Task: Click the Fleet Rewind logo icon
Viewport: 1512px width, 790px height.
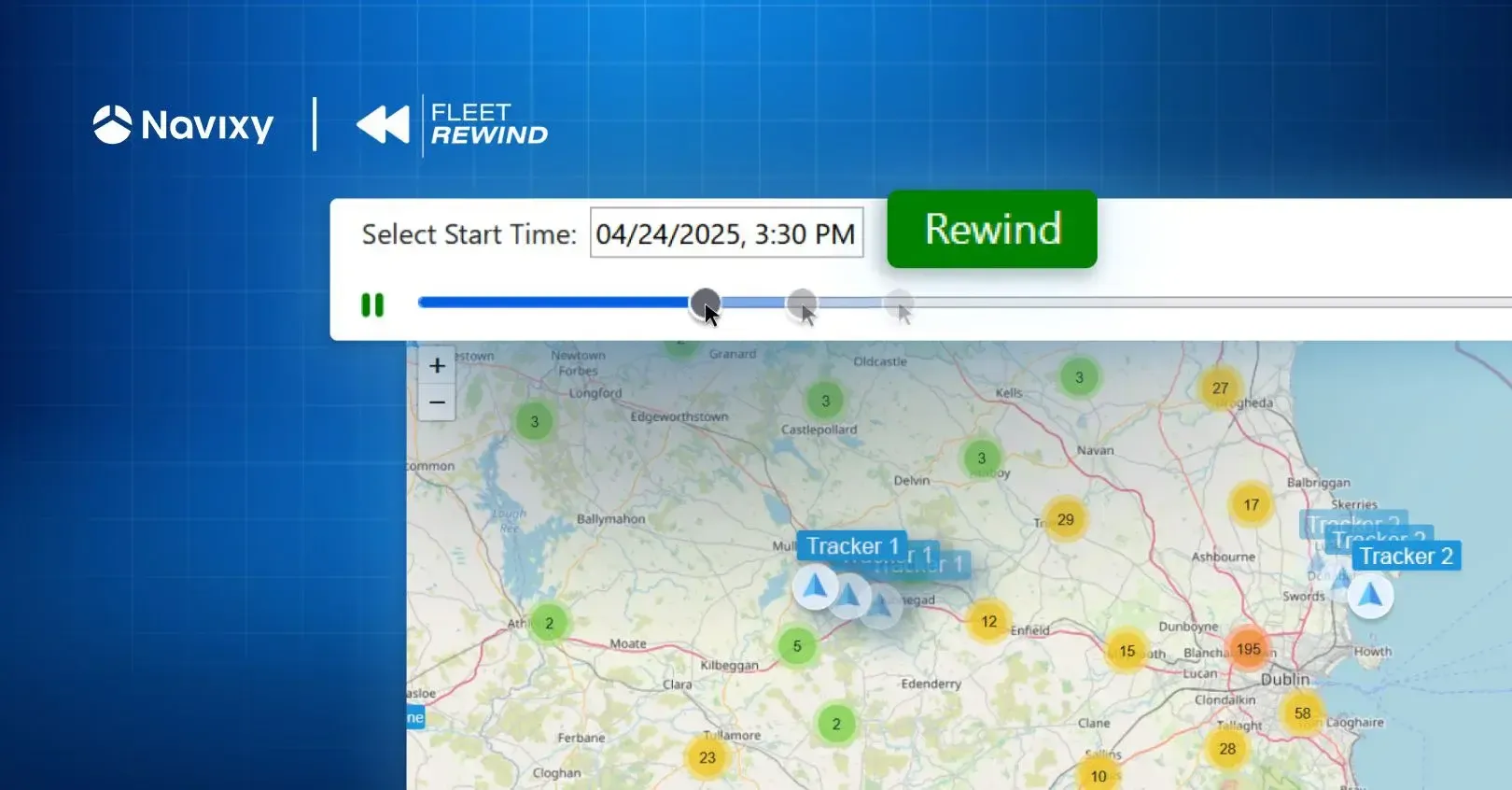Action: [x=384, y=125]
